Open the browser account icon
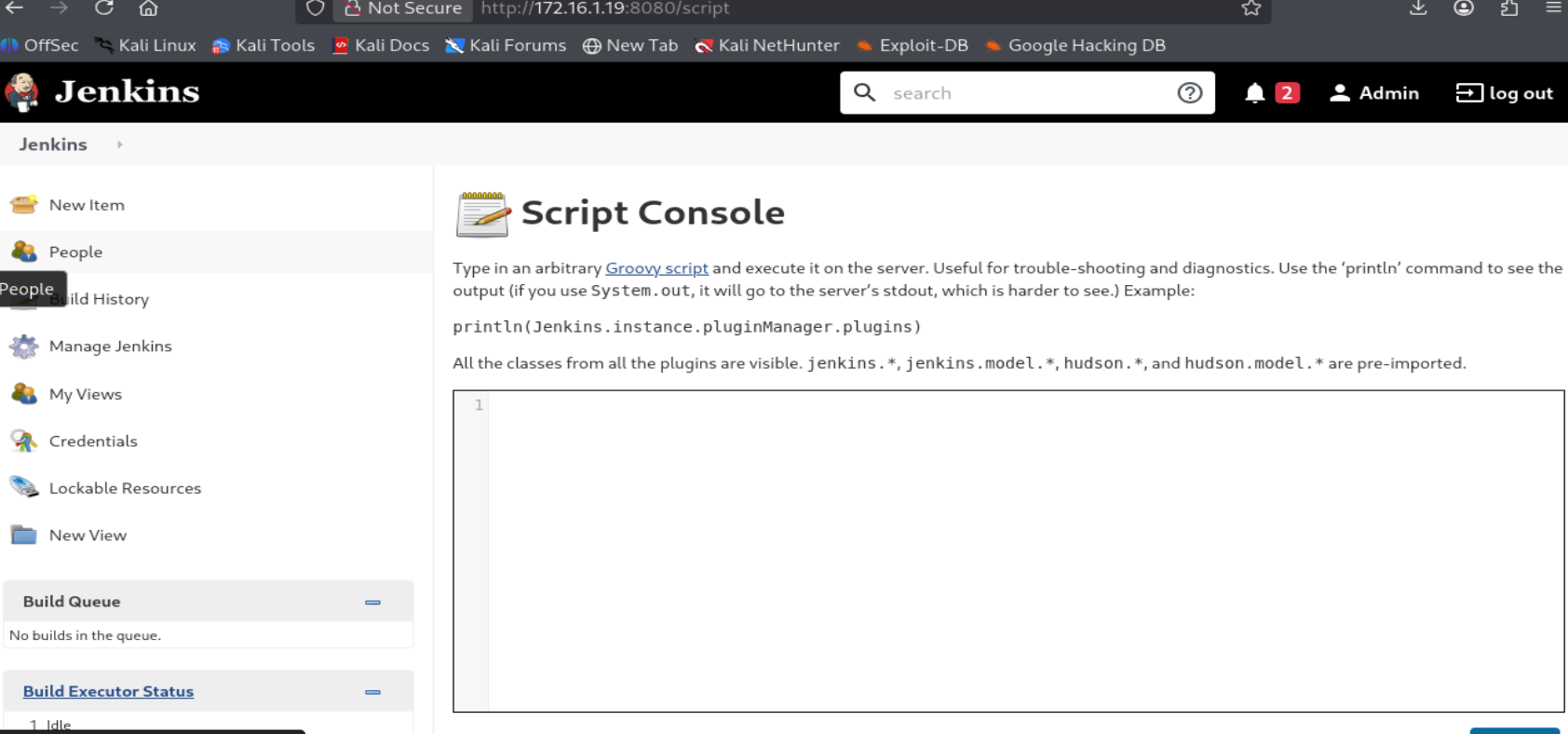This screenshot has width=1568, height=734. point(1464,7)
